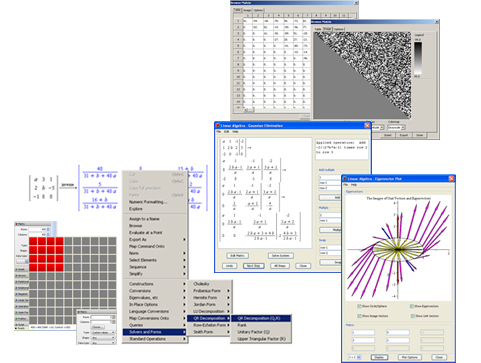Click the first matrix entry input field
This screenshot has width=481, height=363.
pyautogui.click(x=363, y=332)
